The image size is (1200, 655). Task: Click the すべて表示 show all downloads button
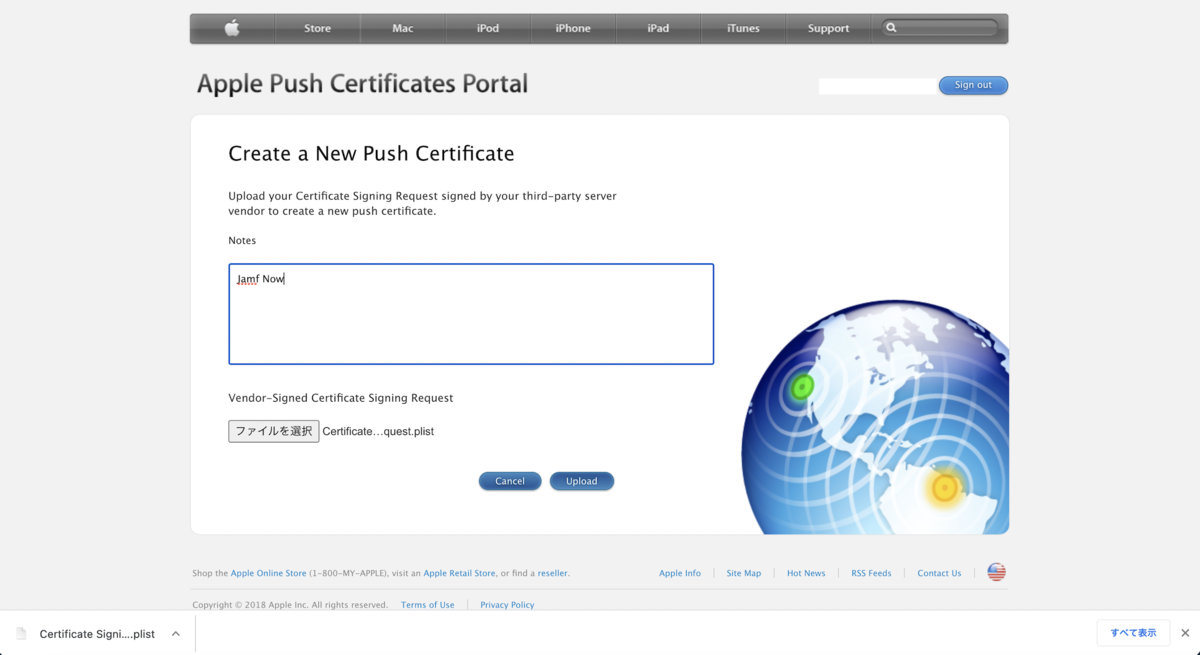coord(1133,633)
